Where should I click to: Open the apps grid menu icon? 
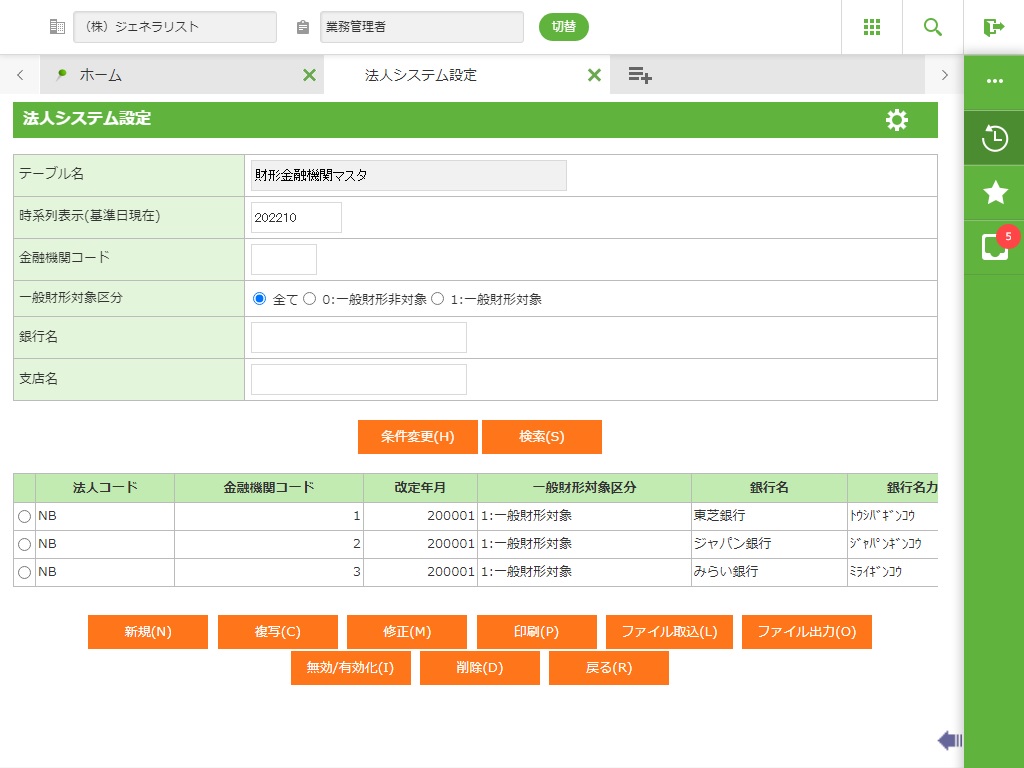click(x=872, y=27)
